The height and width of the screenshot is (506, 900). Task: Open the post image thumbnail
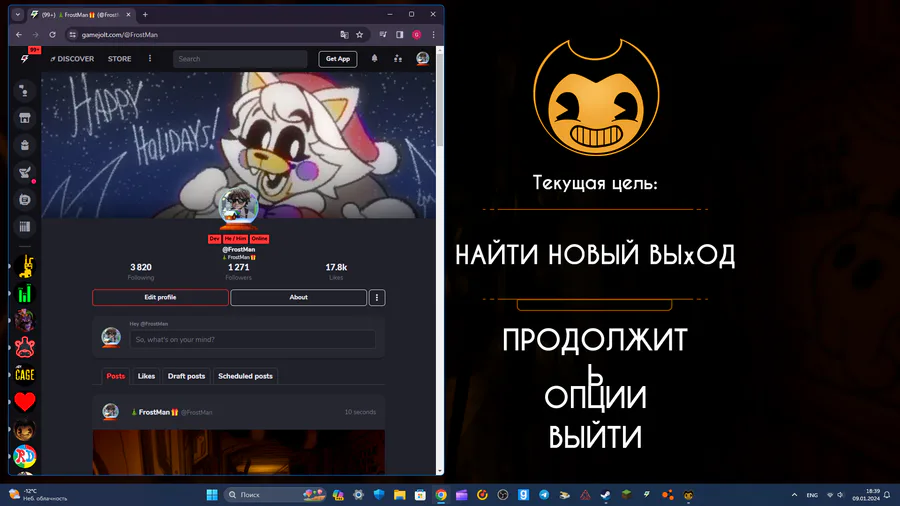coord(239,452)
